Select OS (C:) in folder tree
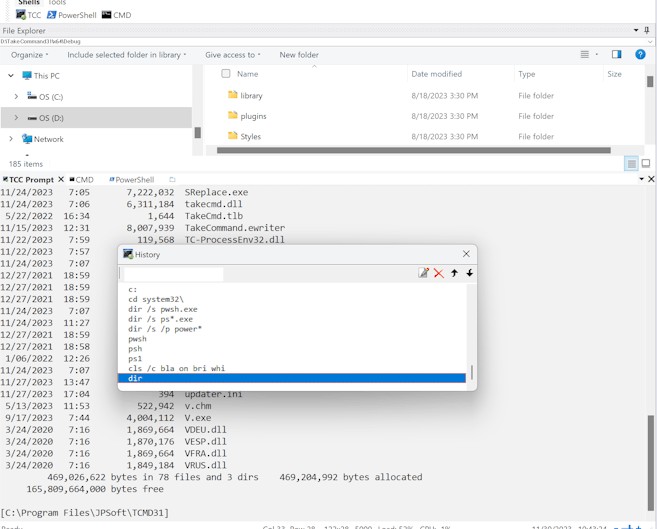Viewport: 657px width, 529px height. coord(51,97)
